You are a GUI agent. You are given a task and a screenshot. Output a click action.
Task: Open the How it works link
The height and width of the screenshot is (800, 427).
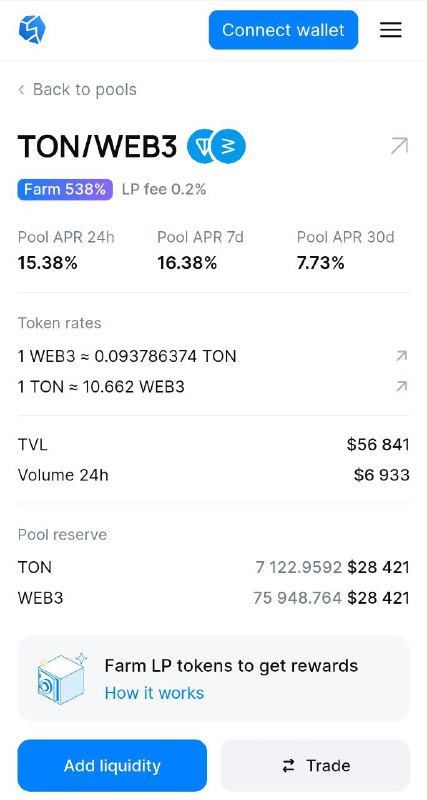pyautogui.click(x=154, y=693)
